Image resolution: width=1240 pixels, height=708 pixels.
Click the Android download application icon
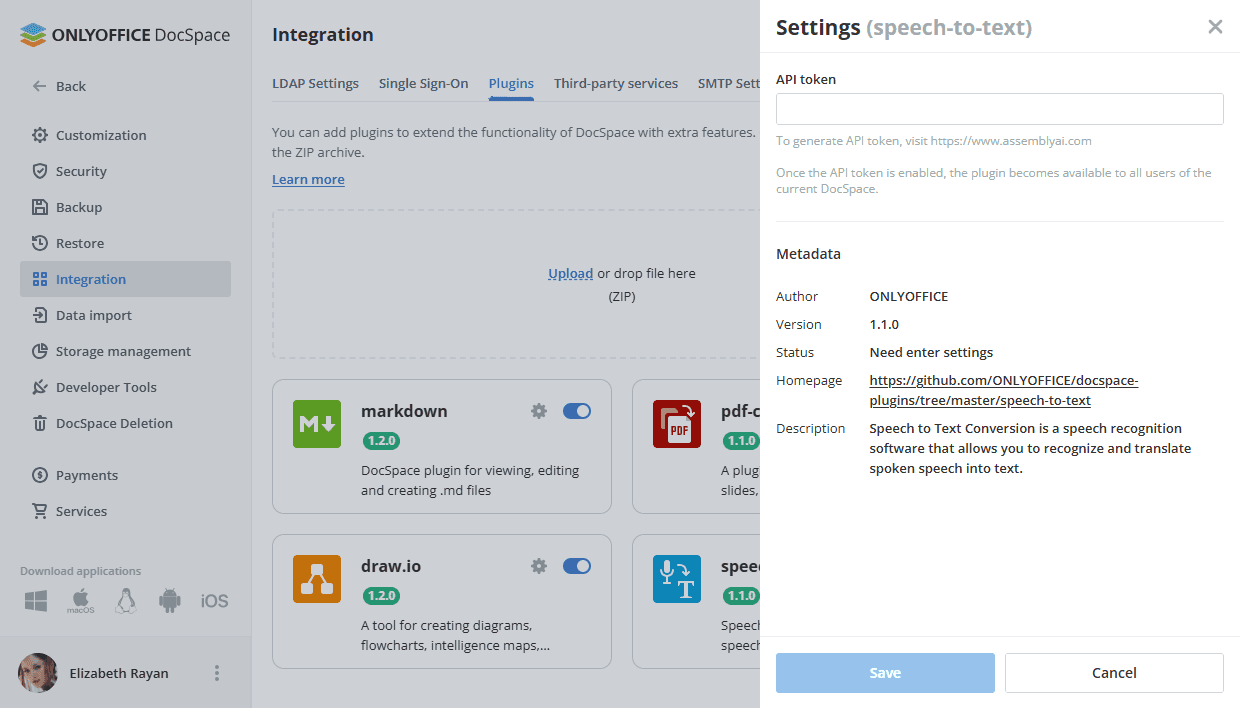[x=170, y=601]
